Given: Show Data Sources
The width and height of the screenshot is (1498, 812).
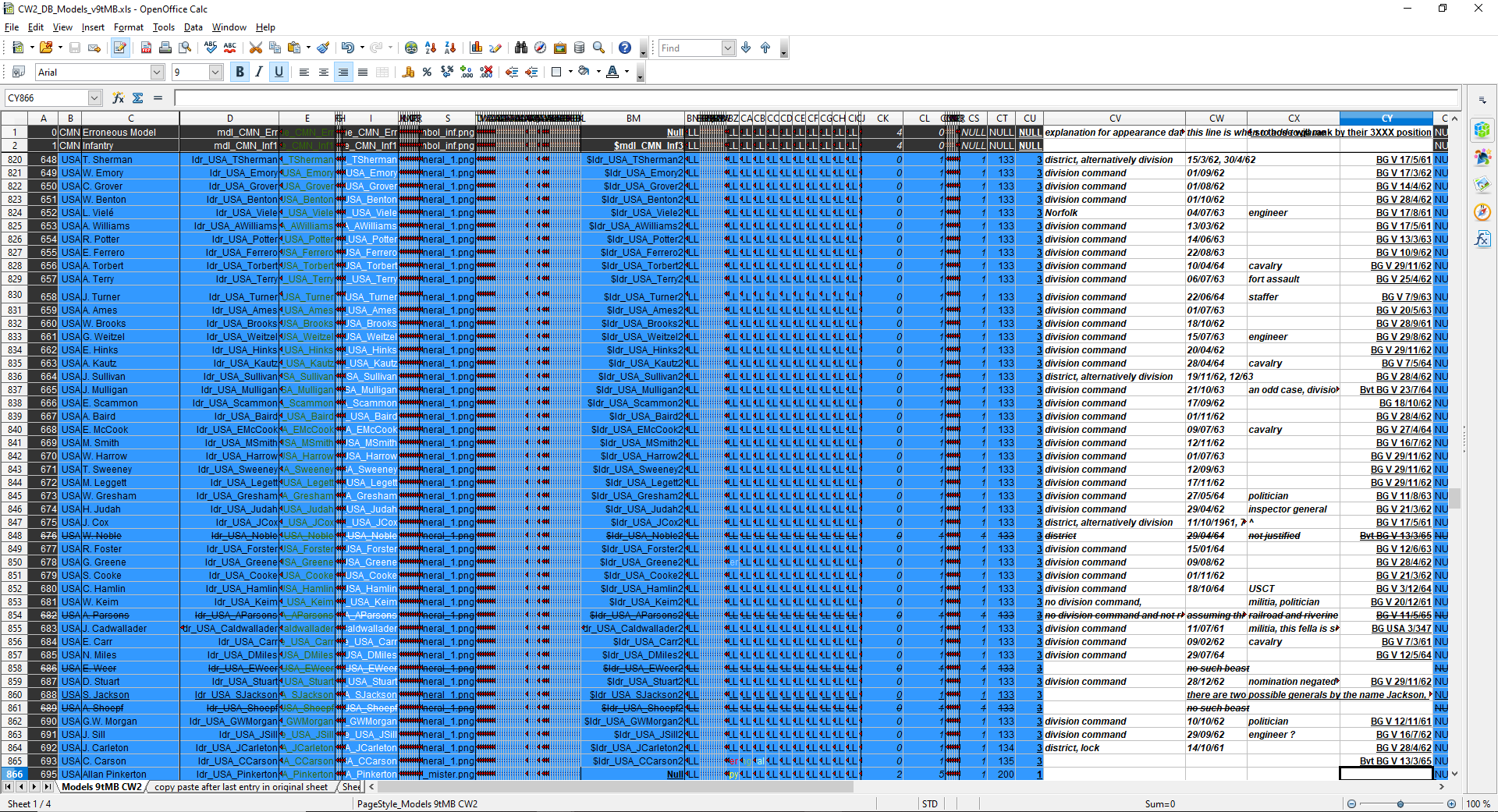Looking at the screenshot, I should tap(580, 48).
